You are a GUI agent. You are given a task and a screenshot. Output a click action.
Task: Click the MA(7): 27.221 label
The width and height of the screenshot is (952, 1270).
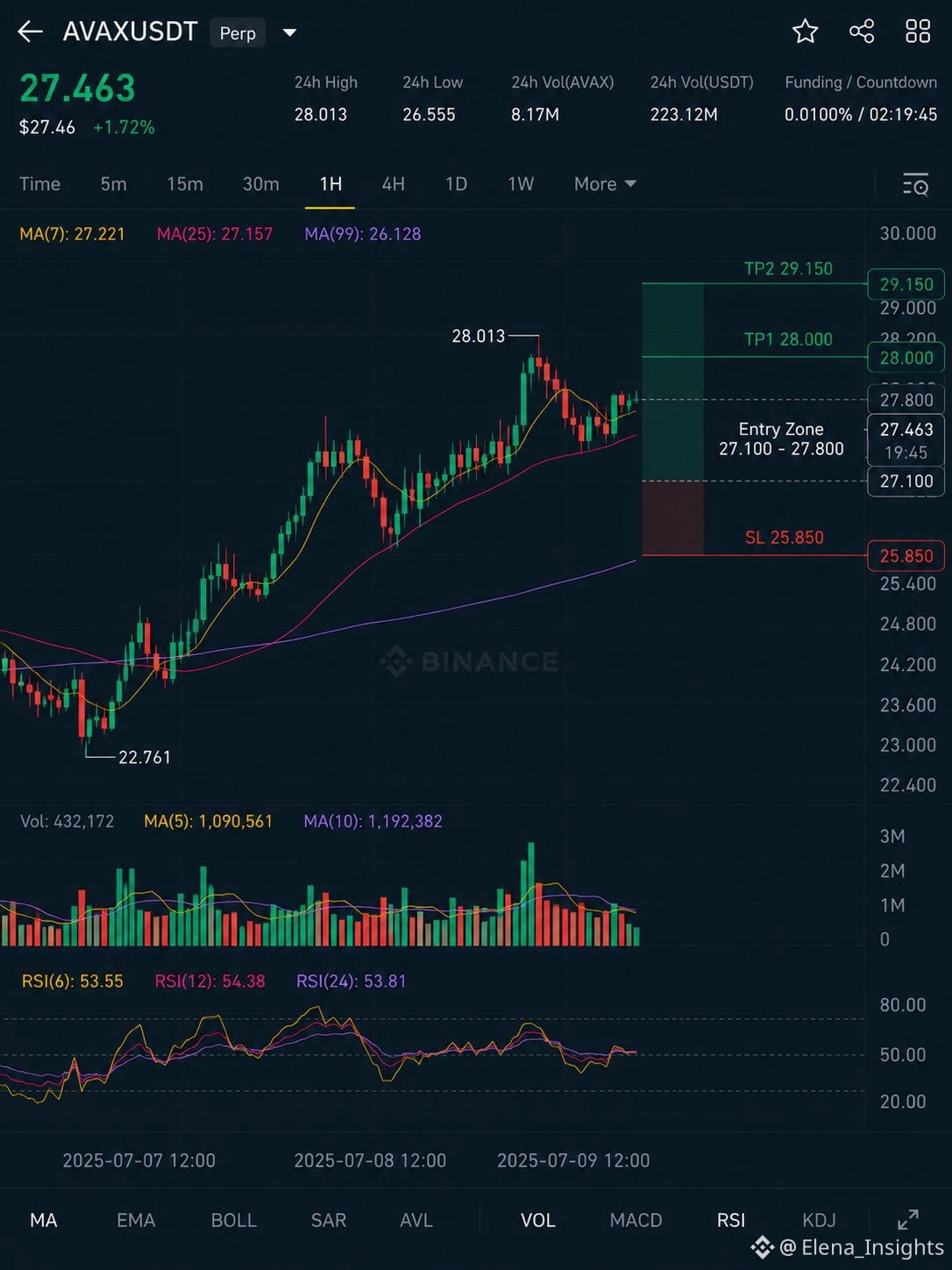pyautogui.click(x=72, y=234)
